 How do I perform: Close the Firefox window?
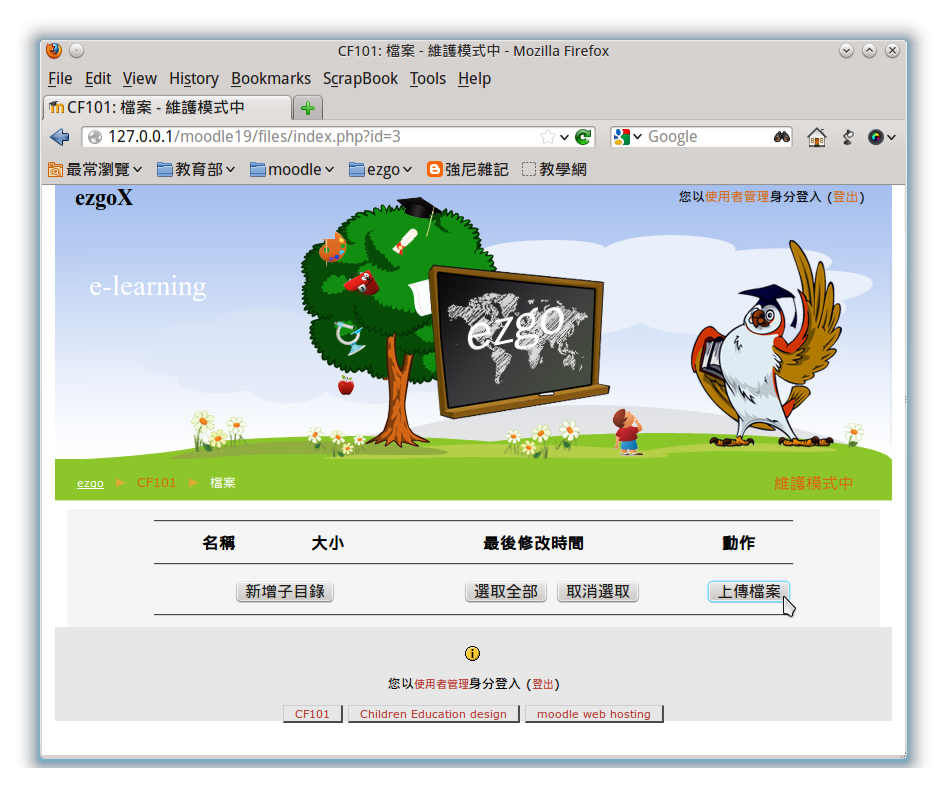click(892, 51)
